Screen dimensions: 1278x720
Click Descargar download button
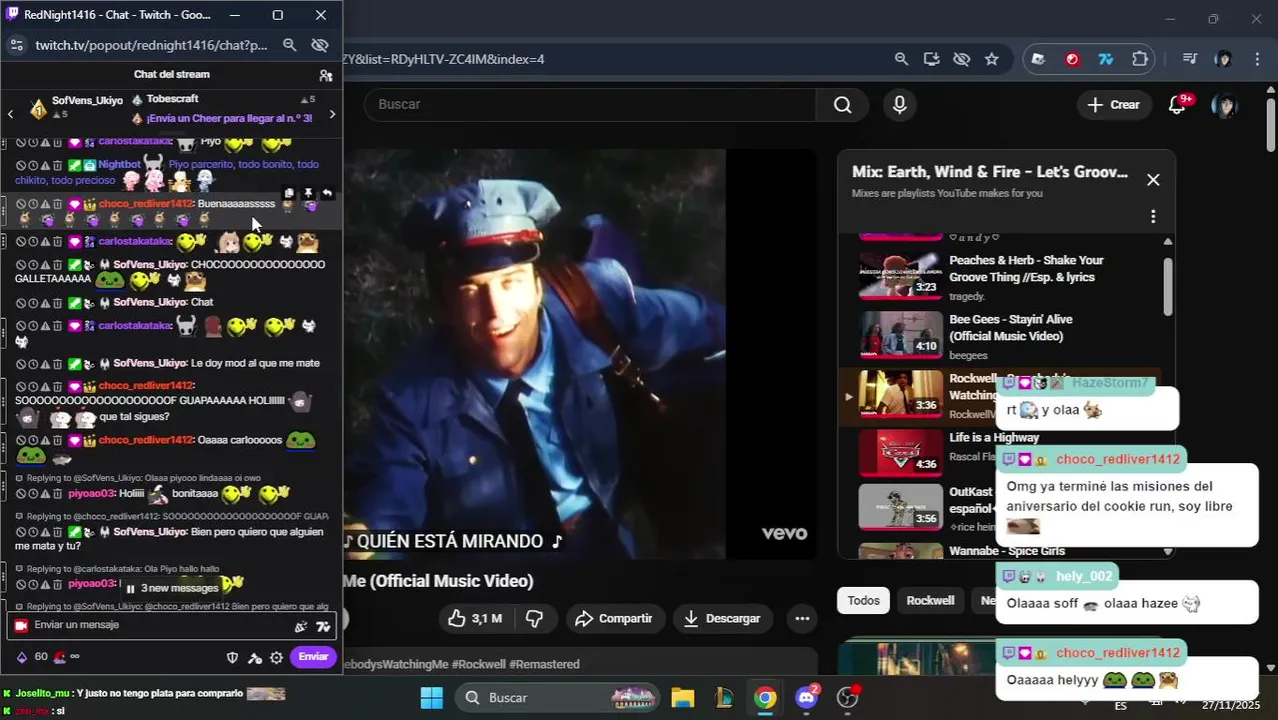pos(723,618)
